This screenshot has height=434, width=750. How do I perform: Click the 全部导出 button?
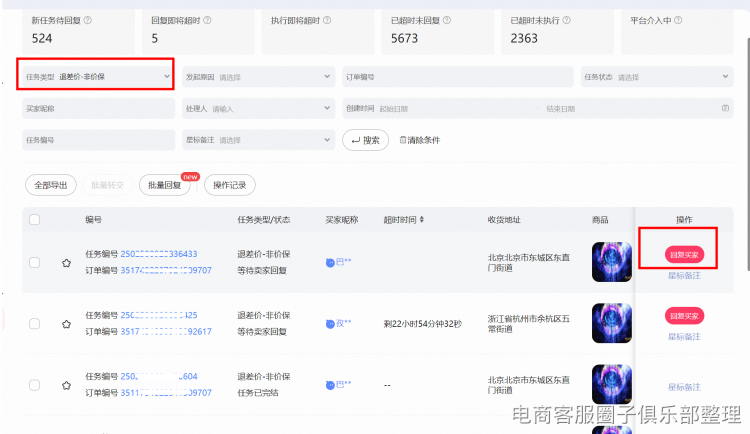(51, 185)
